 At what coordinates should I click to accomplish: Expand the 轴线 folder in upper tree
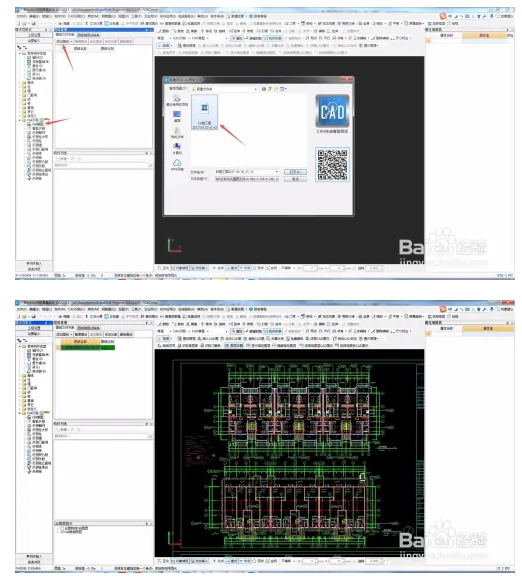20,83
